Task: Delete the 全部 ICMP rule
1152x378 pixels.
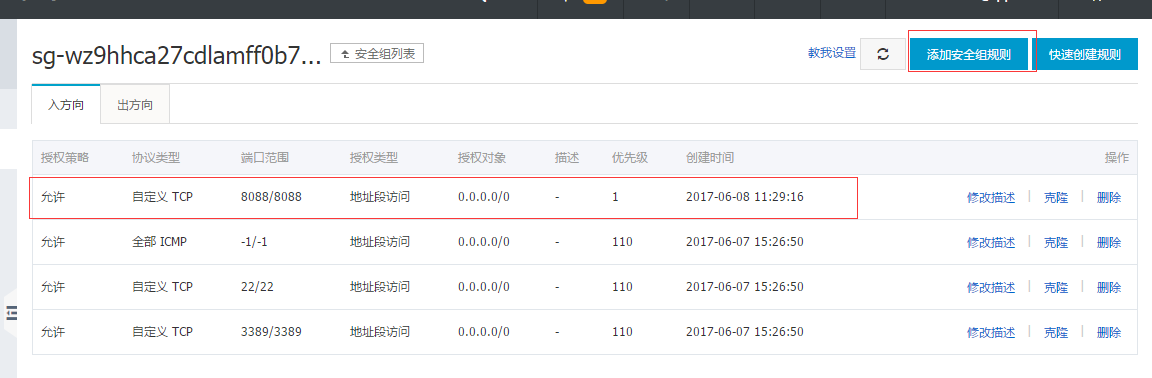Action: [x=1109, y=242]
